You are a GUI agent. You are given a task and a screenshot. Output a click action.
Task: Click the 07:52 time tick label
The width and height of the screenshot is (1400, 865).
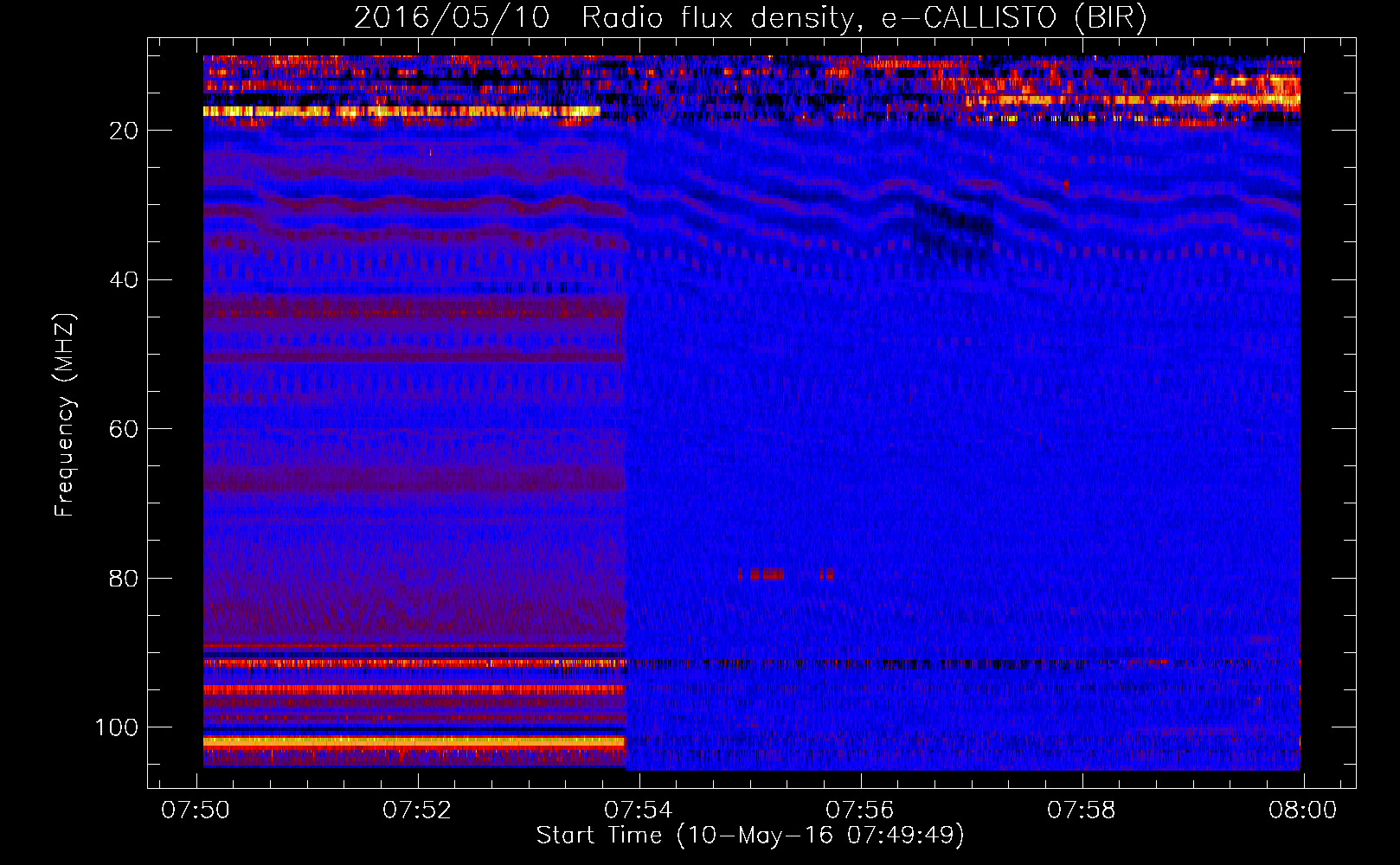coord(417,811)
